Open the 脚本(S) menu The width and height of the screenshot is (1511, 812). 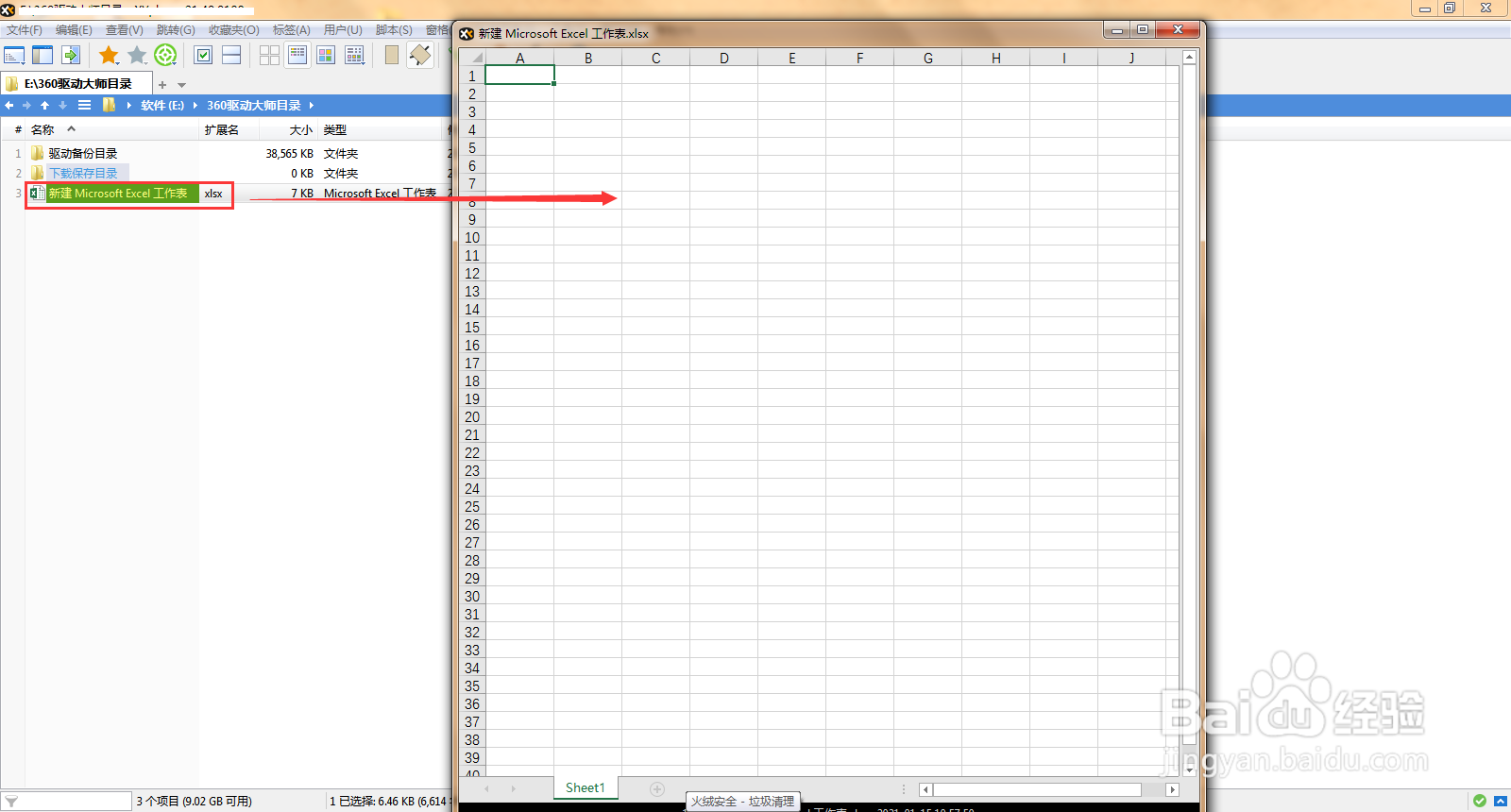coord(394,30)
